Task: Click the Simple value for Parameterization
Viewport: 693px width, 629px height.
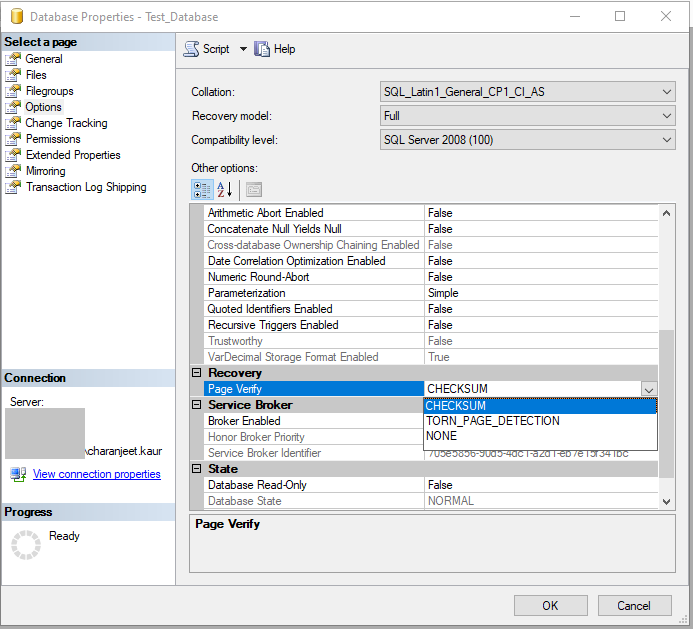Action: click(x=443, y=293)
